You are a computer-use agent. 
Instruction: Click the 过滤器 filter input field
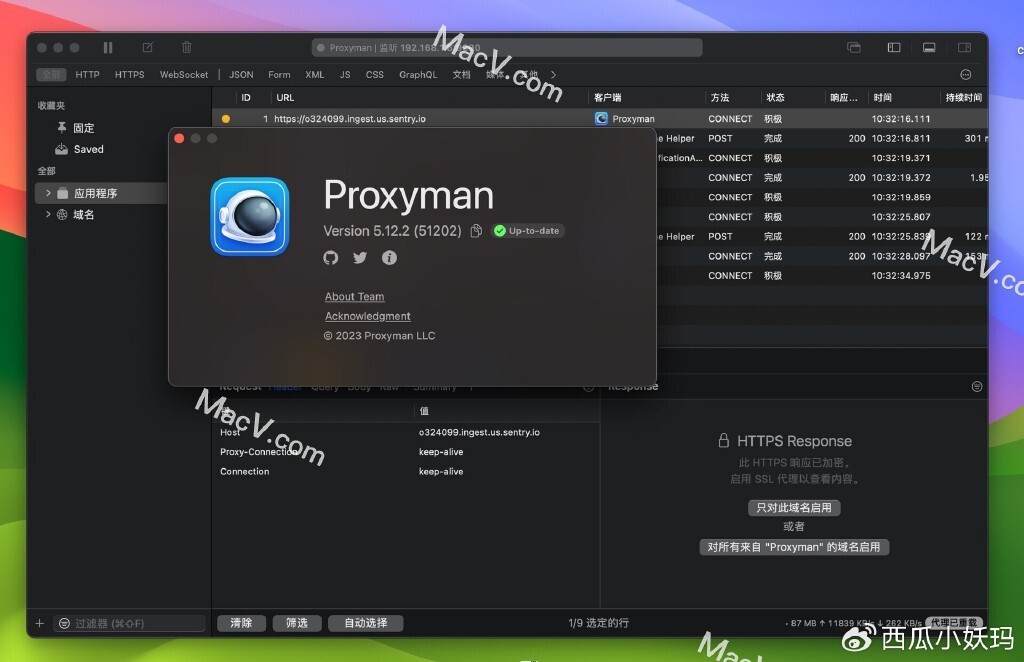[129, 623]
